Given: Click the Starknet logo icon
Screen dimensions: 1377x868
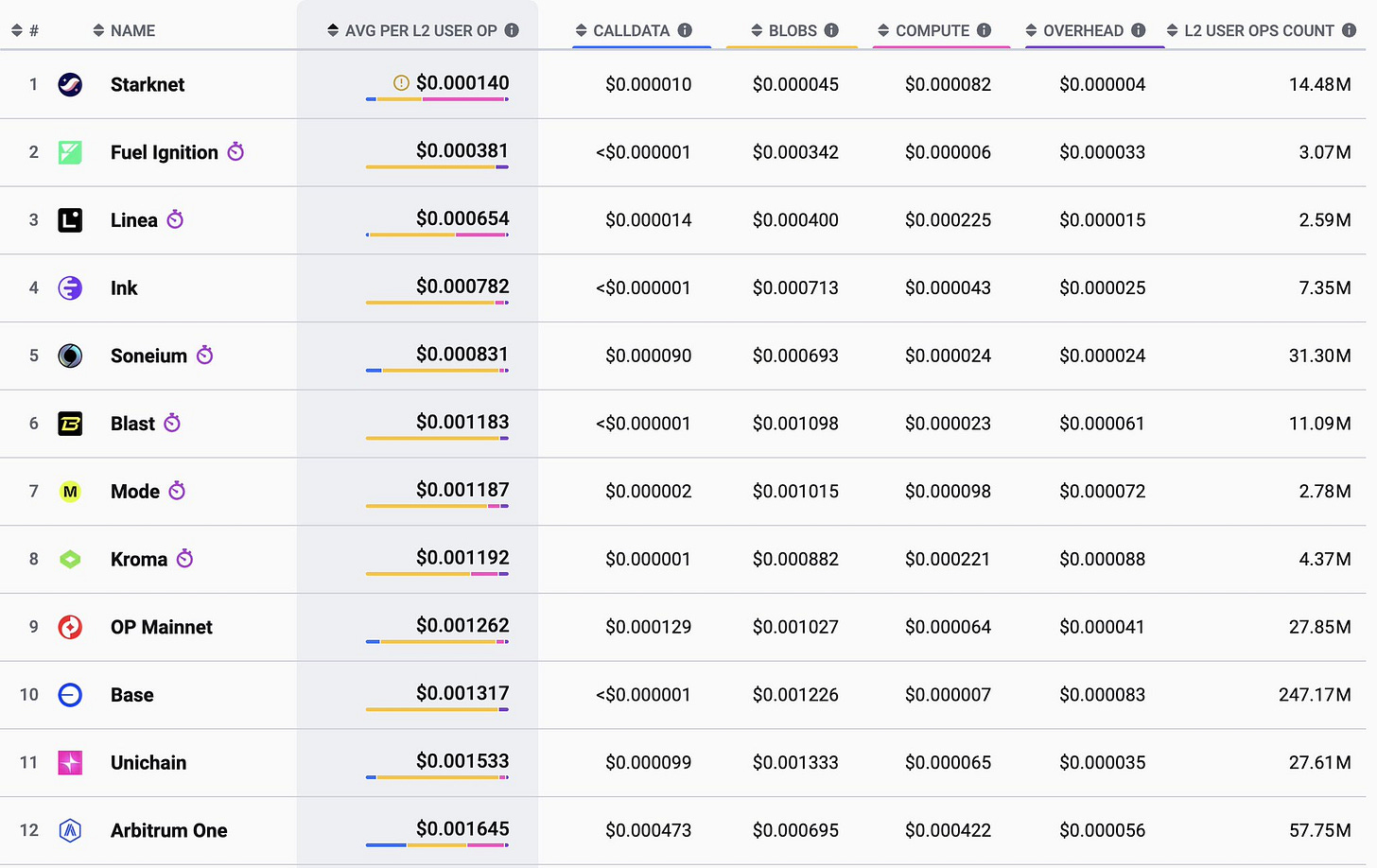Looking at the screenshot, I should 70,84.
